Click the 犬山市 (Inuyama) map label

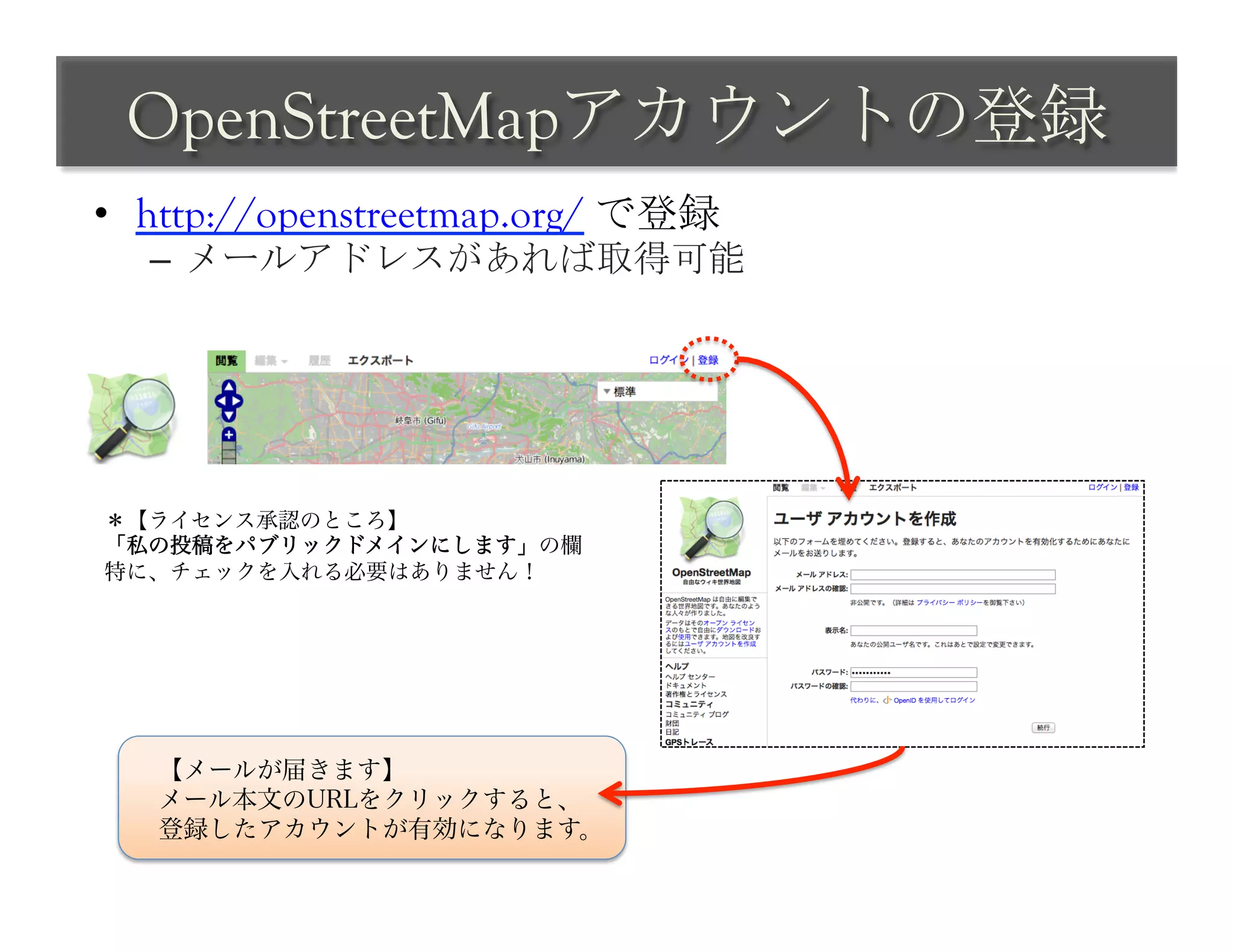tap(549, 459)
